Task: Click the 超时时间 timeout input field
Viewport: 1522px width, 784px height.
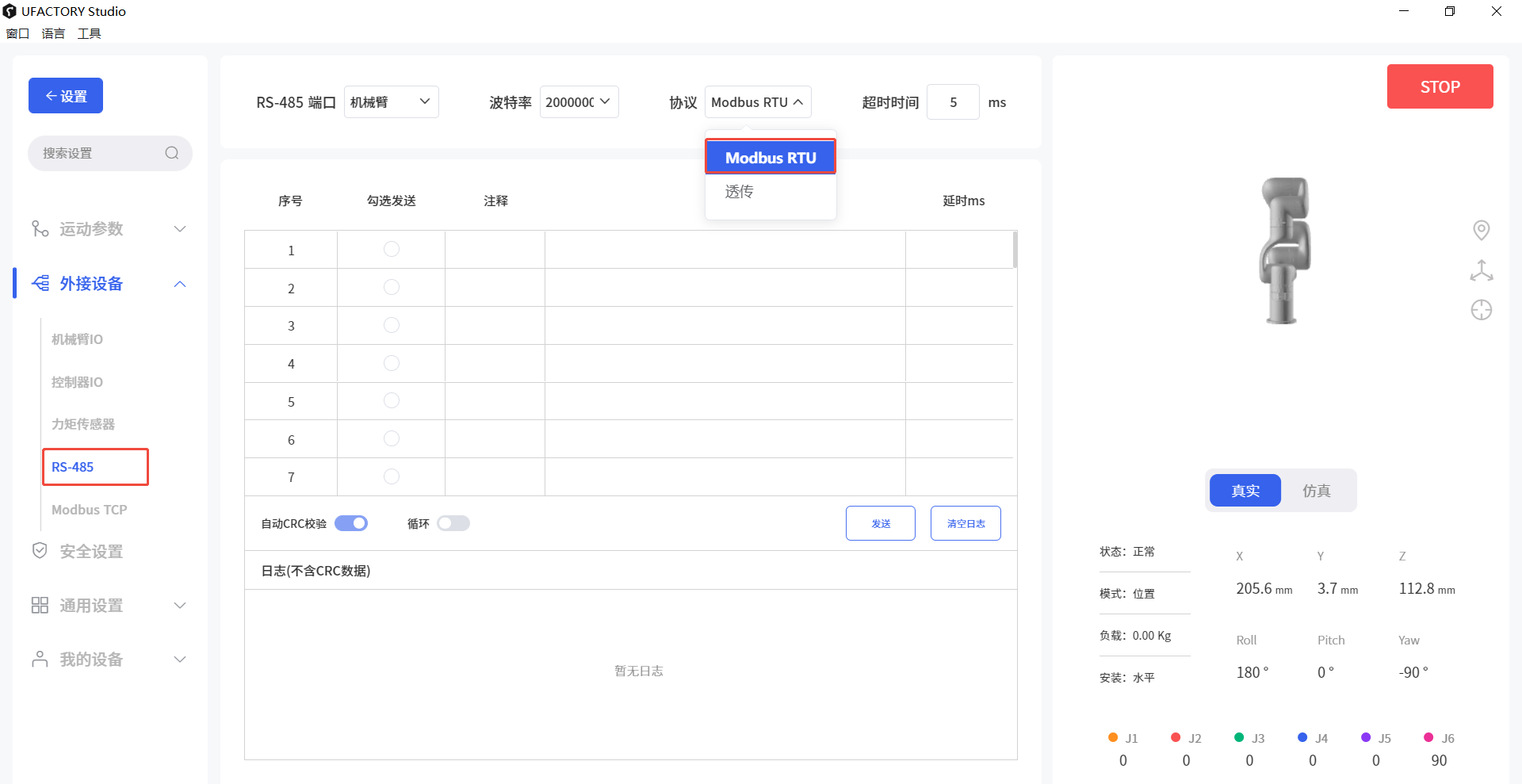Action: [x=953, y=102]
